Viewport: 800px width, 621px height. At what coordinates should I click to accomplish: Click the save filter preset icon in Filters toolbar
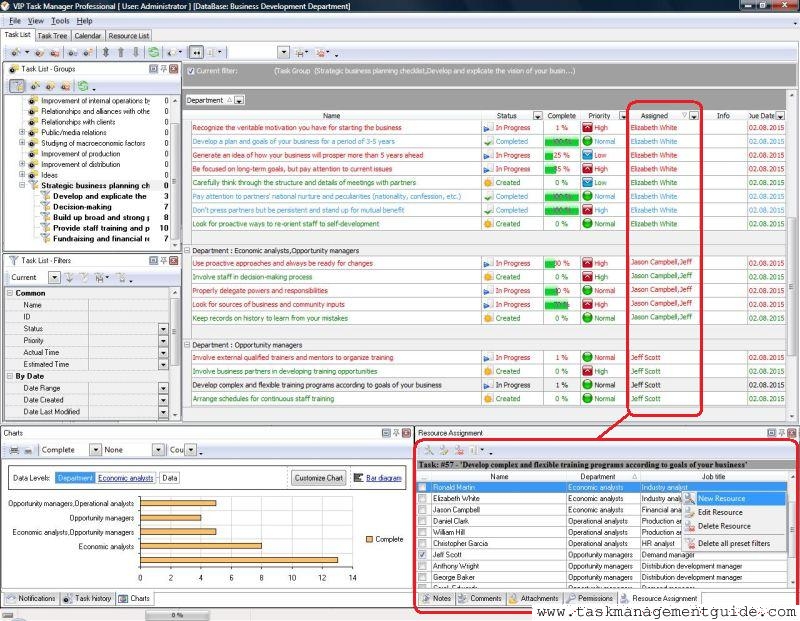click(x=99, y=277)
